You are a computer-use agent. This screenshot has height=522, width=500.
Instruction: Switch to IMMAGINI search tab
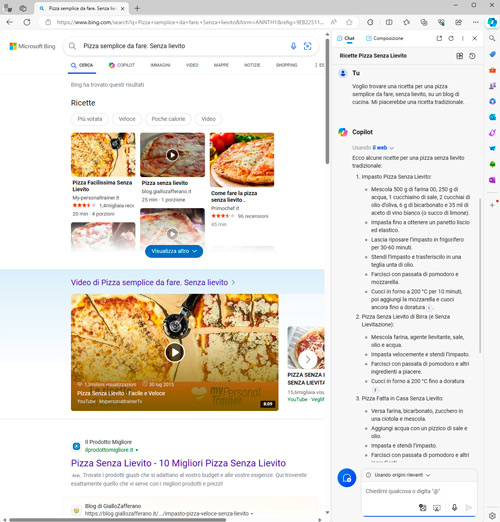click(x=160, y=65)
